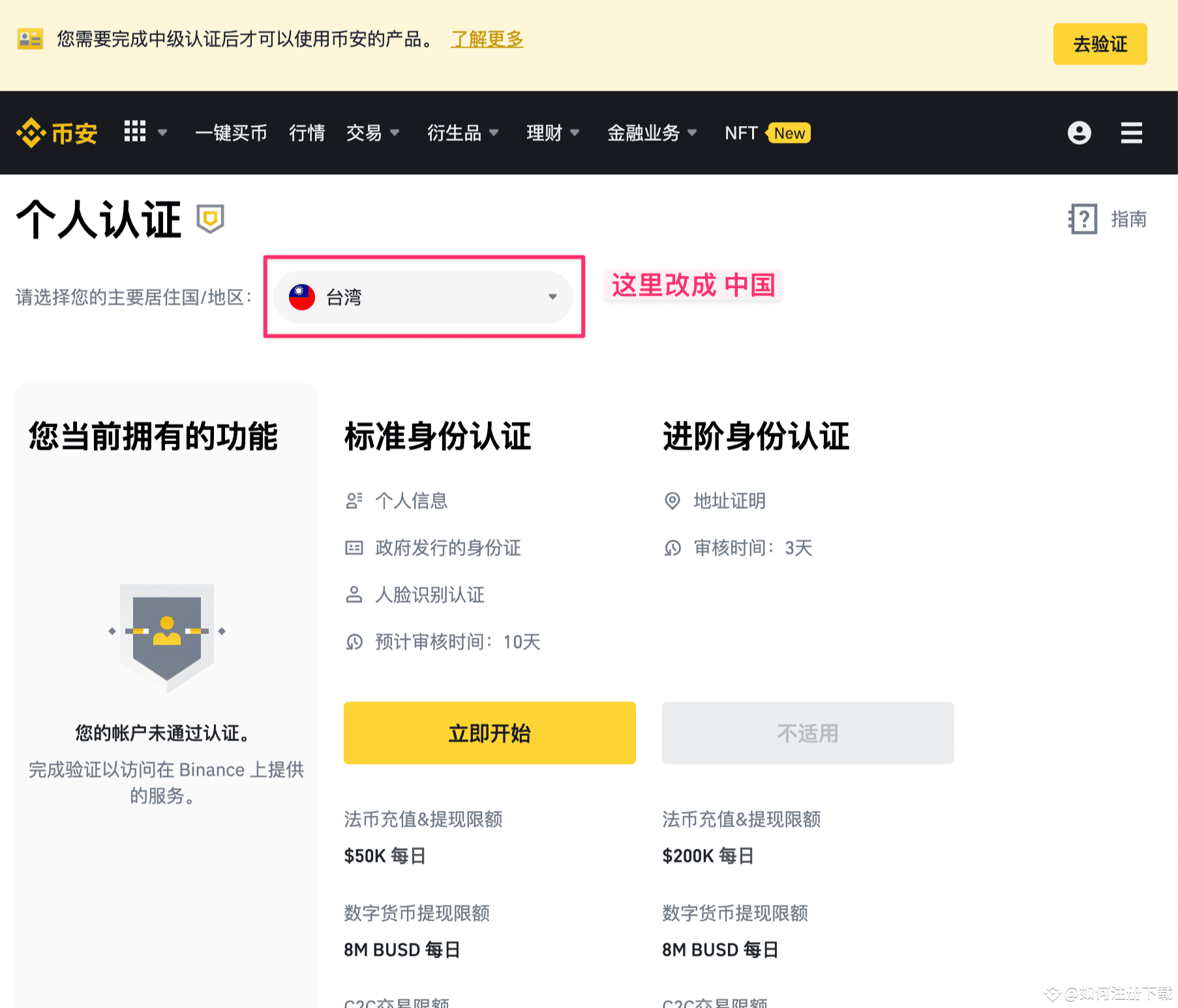Click the clock icon next to 预计审核时间
1178x1008 pixels.
(354, 642)
